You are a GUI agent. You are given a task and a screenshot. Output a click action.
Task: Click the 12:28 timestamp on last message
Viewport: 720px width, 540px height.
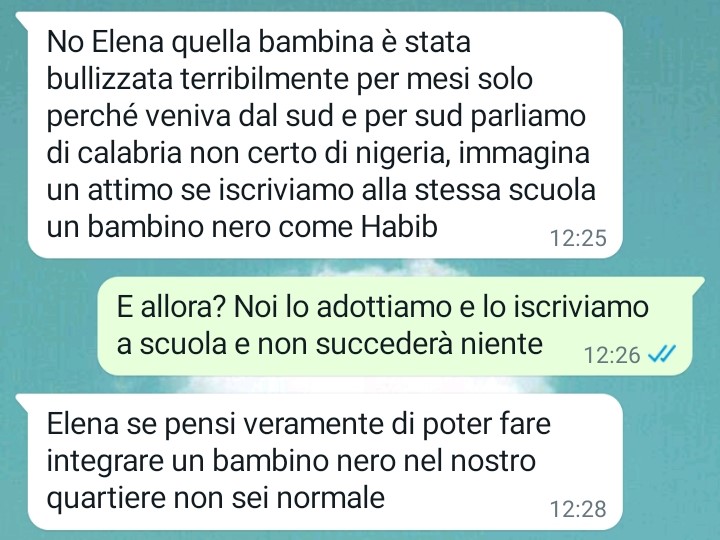578,509
